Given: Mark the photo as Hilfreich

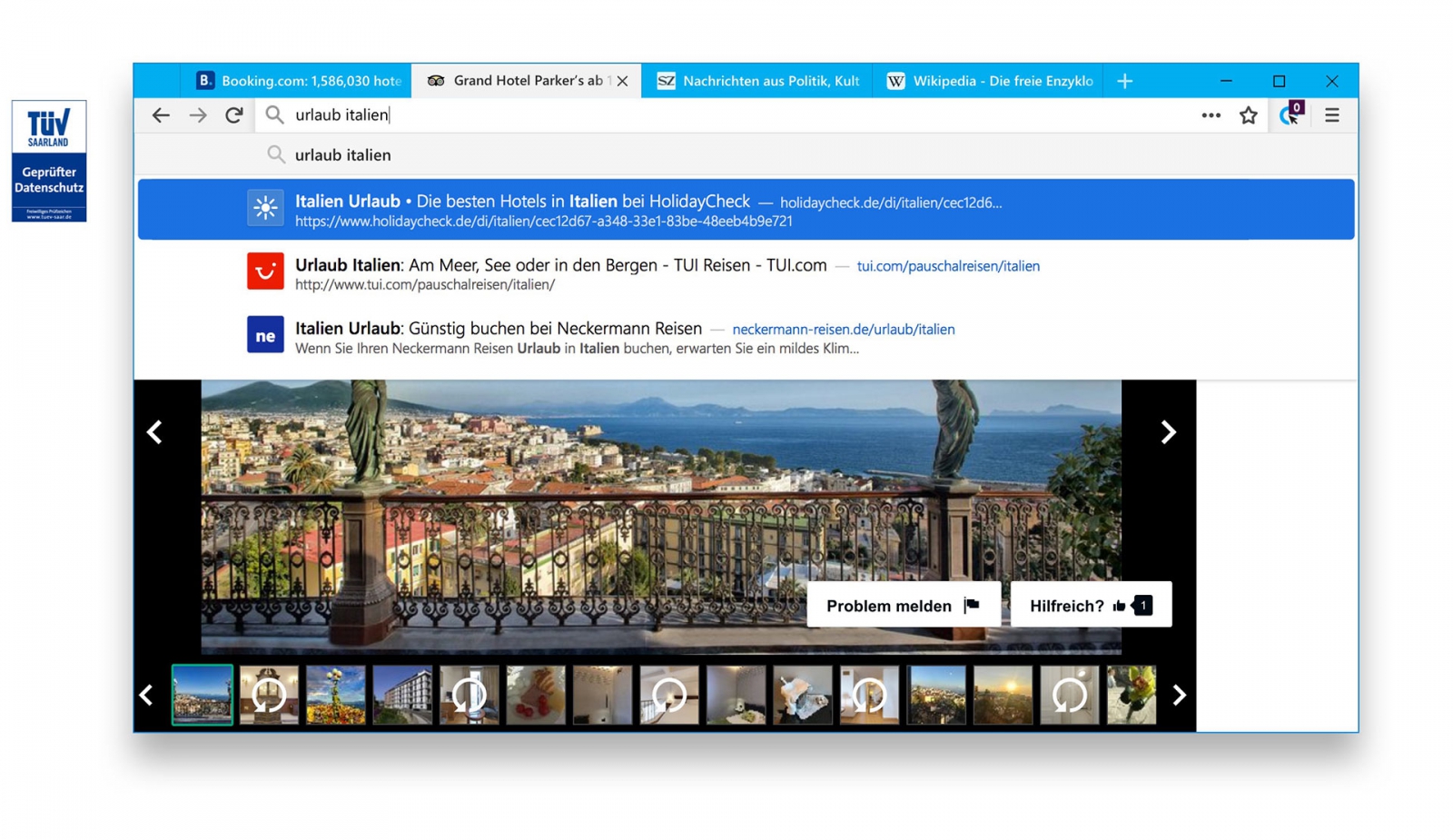Looking at the screenshot, I should (1091, 605).
